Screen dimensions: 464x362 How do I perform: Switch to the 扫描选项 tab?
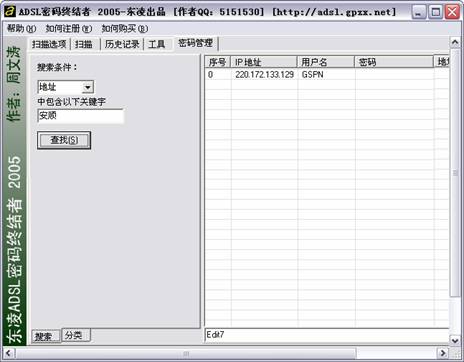pyautogui.click(x=49, y=44)
